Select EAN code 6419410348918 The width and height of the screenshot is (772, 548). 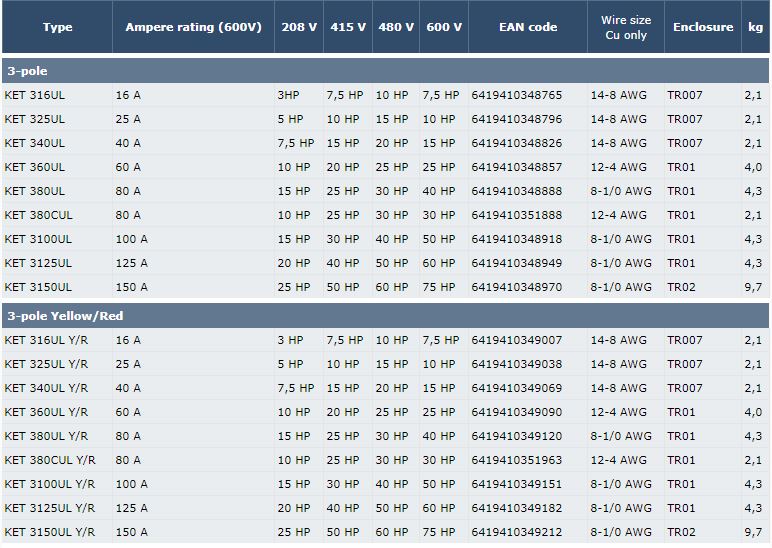516,239
